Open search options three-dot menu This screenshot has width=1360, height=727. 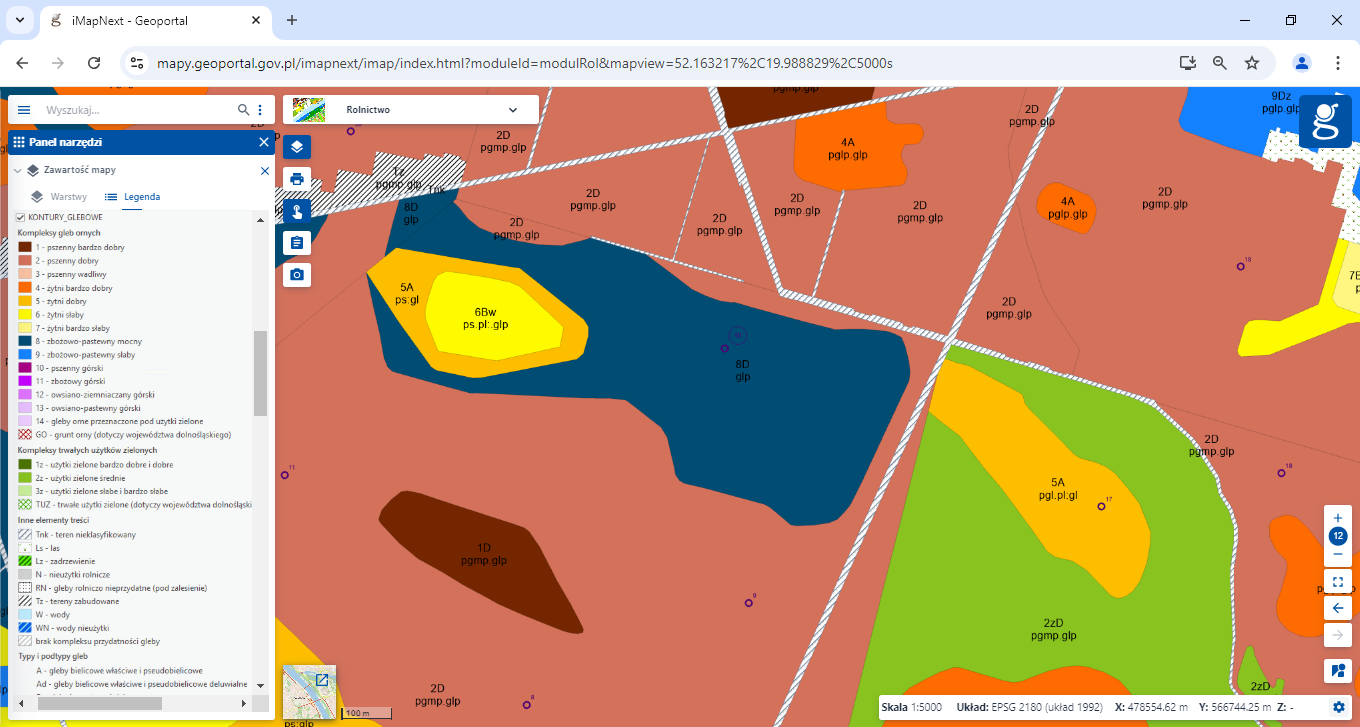click(x=260, y=110)
